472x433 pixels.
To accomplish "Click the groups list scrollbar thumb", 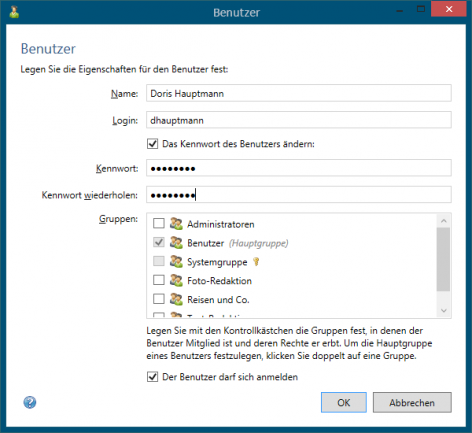I will pyautogui.click(x=444, y=259).
